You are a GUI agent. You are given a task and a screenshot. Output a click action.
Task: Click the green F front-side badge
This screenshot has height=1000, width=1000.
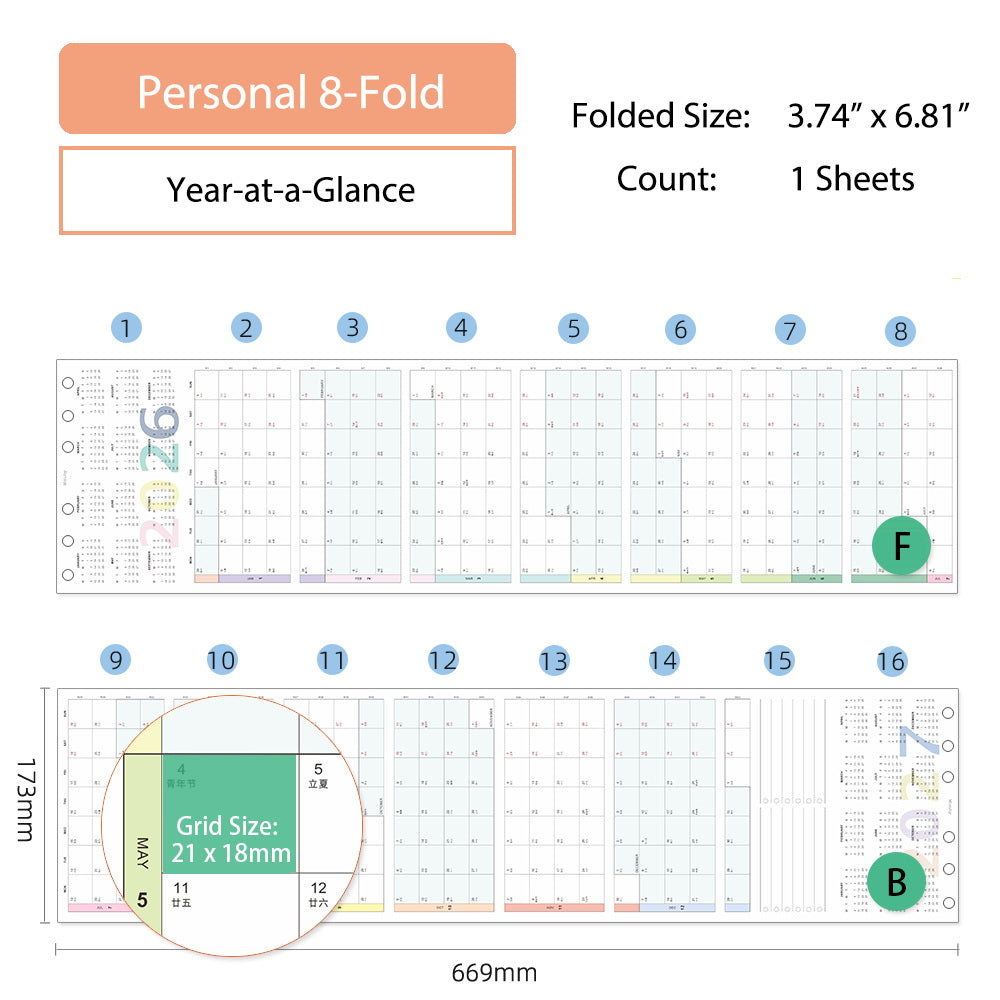[x=901, y=546]
